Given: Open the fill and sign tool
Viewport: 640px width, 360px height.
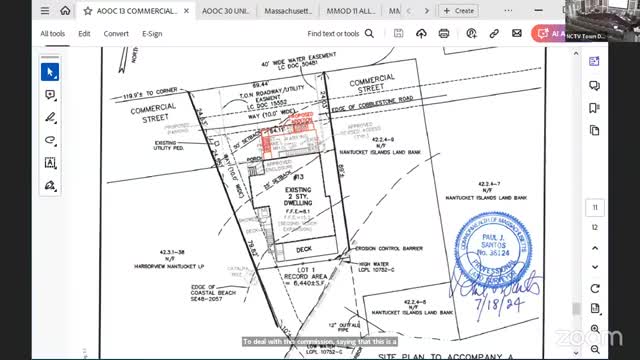Looking at the screenshot, I should (x=50, y=186).
